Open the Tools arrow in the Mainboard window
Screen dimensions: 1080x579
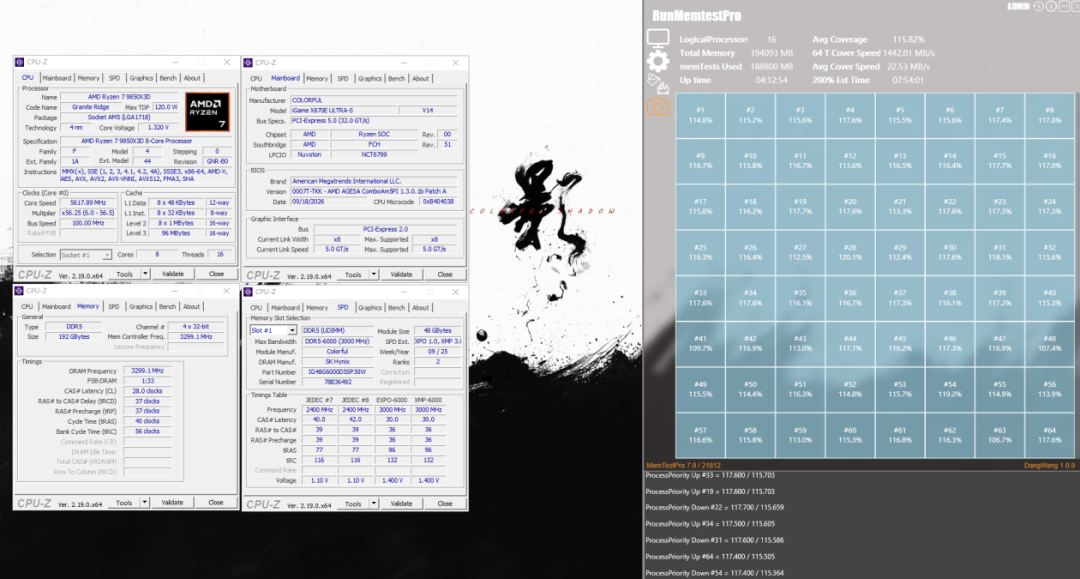[x=373, y=274]
